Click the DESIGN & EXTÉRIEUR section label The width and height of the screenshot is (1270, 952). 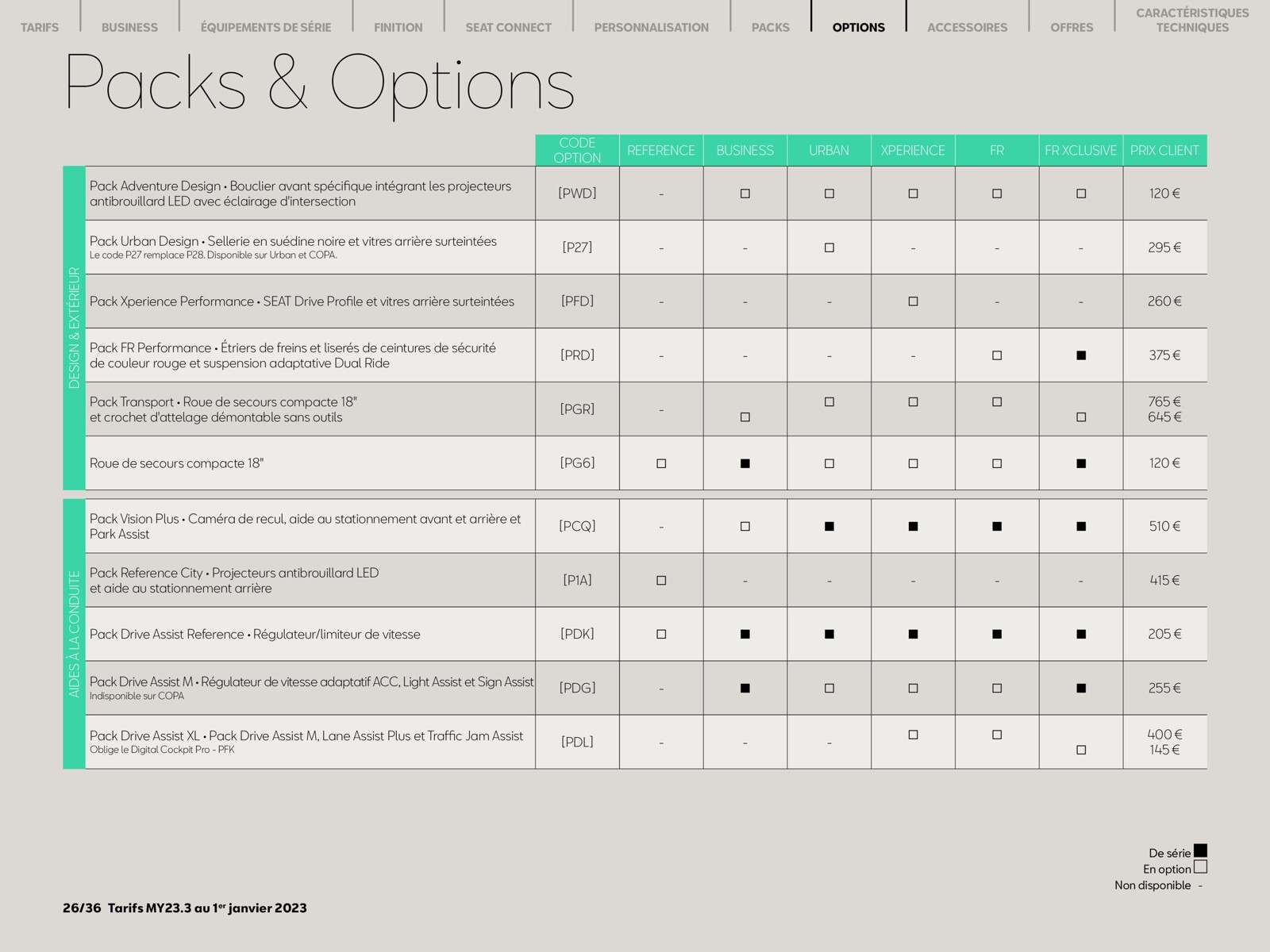(74, 328)
